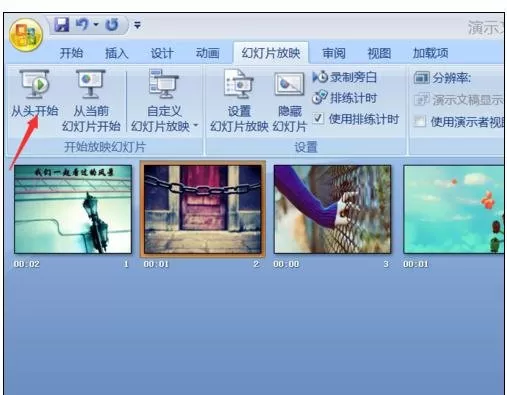Image resolution: width=507 pixels, height=395 pixels.
Task: Select the fourth slide with balloons
Action: click(454, 209)
